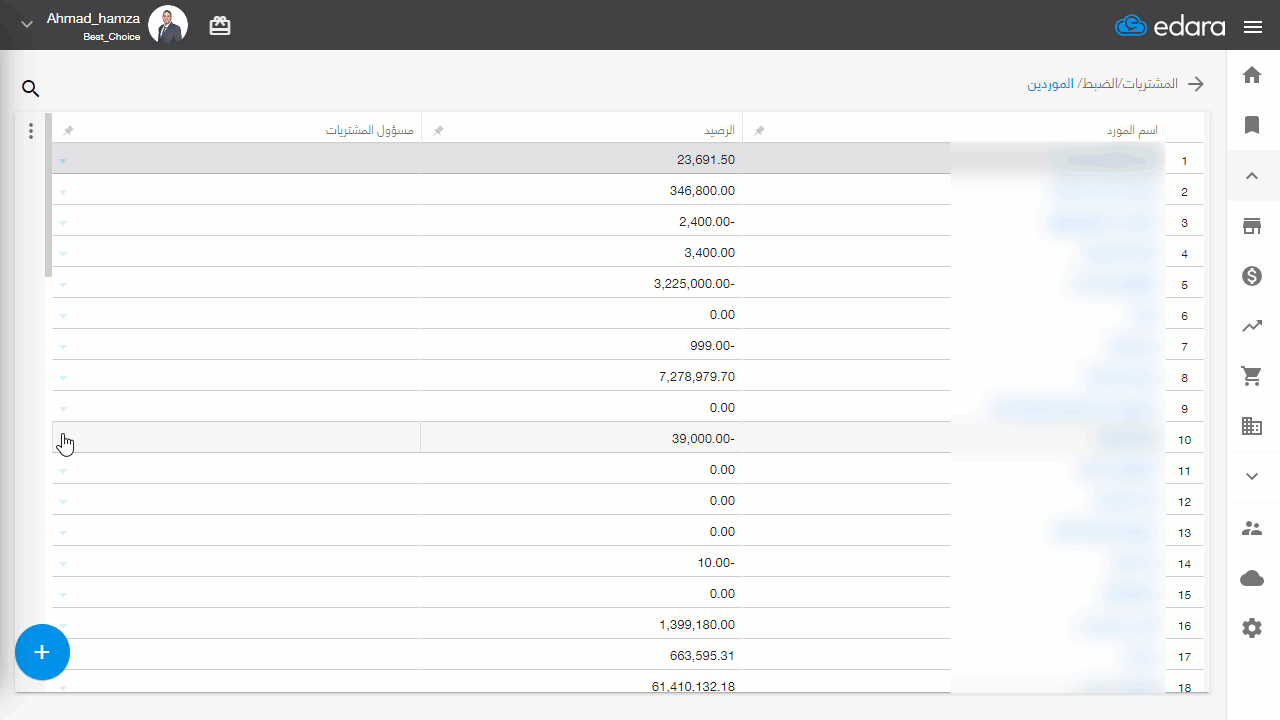
Task: Open the bookmarks icon in sidebar
Action: tap(1252, 125)
